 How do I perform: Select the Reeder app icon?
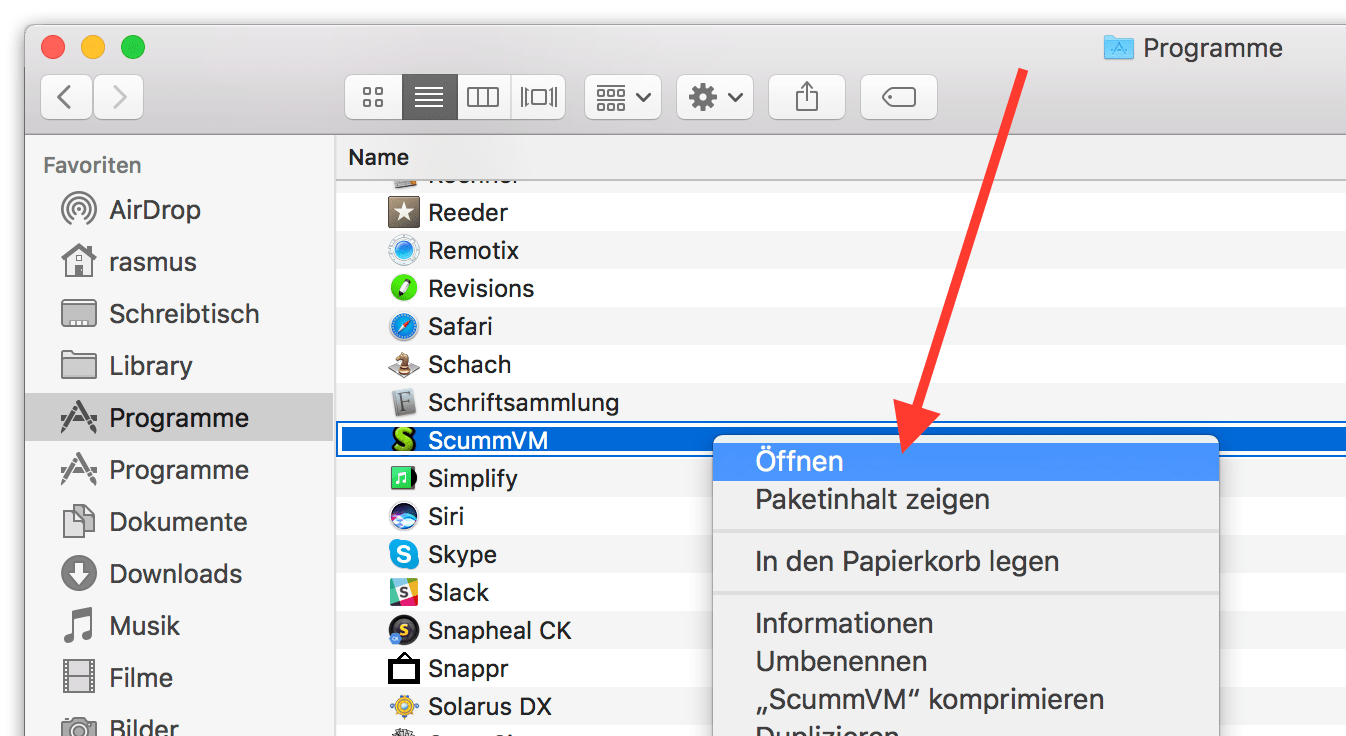click(403, 212)
